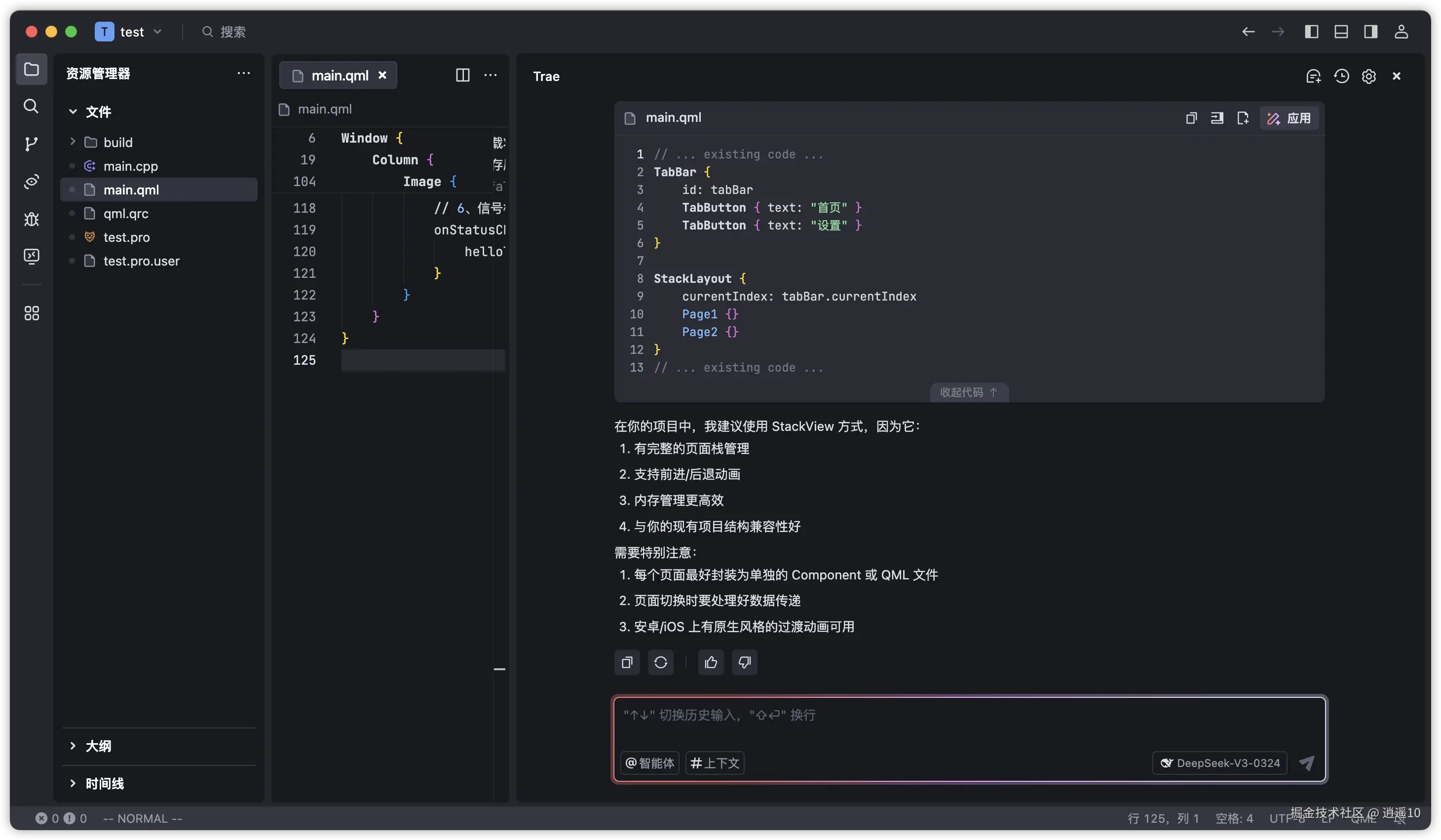Open main.cpp in file tree

(130, 166)
